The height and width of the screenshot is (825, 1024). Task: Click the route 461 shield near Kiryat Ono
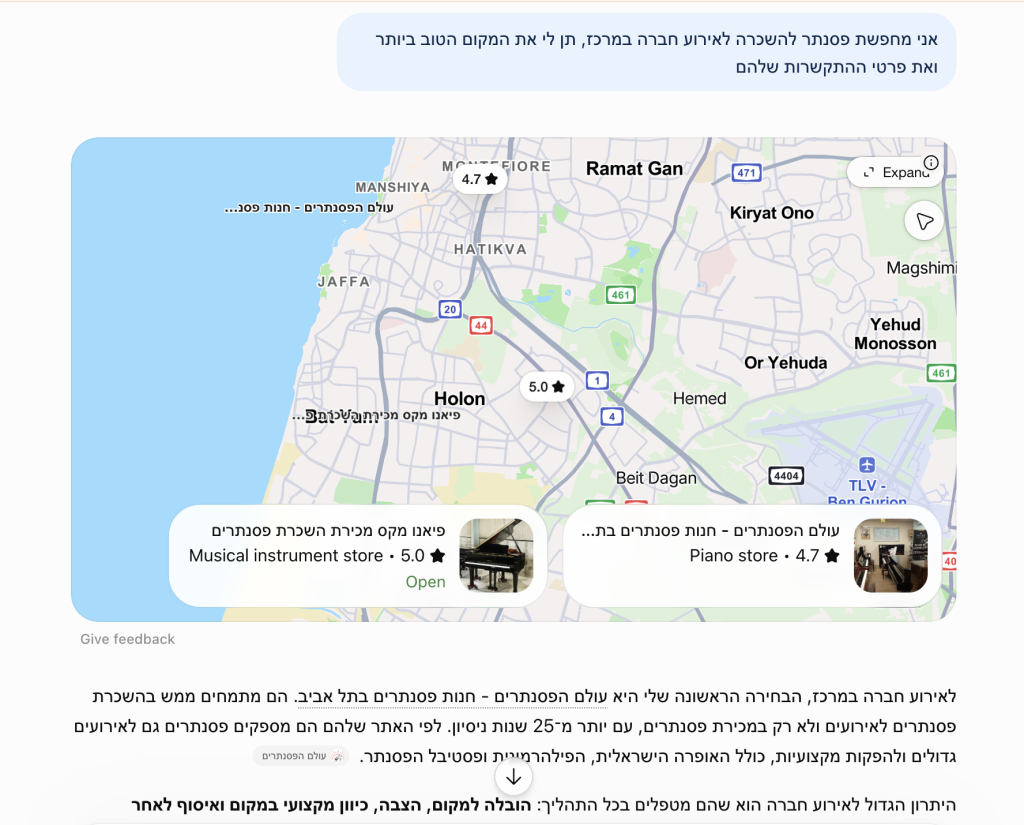click(620, 295)
